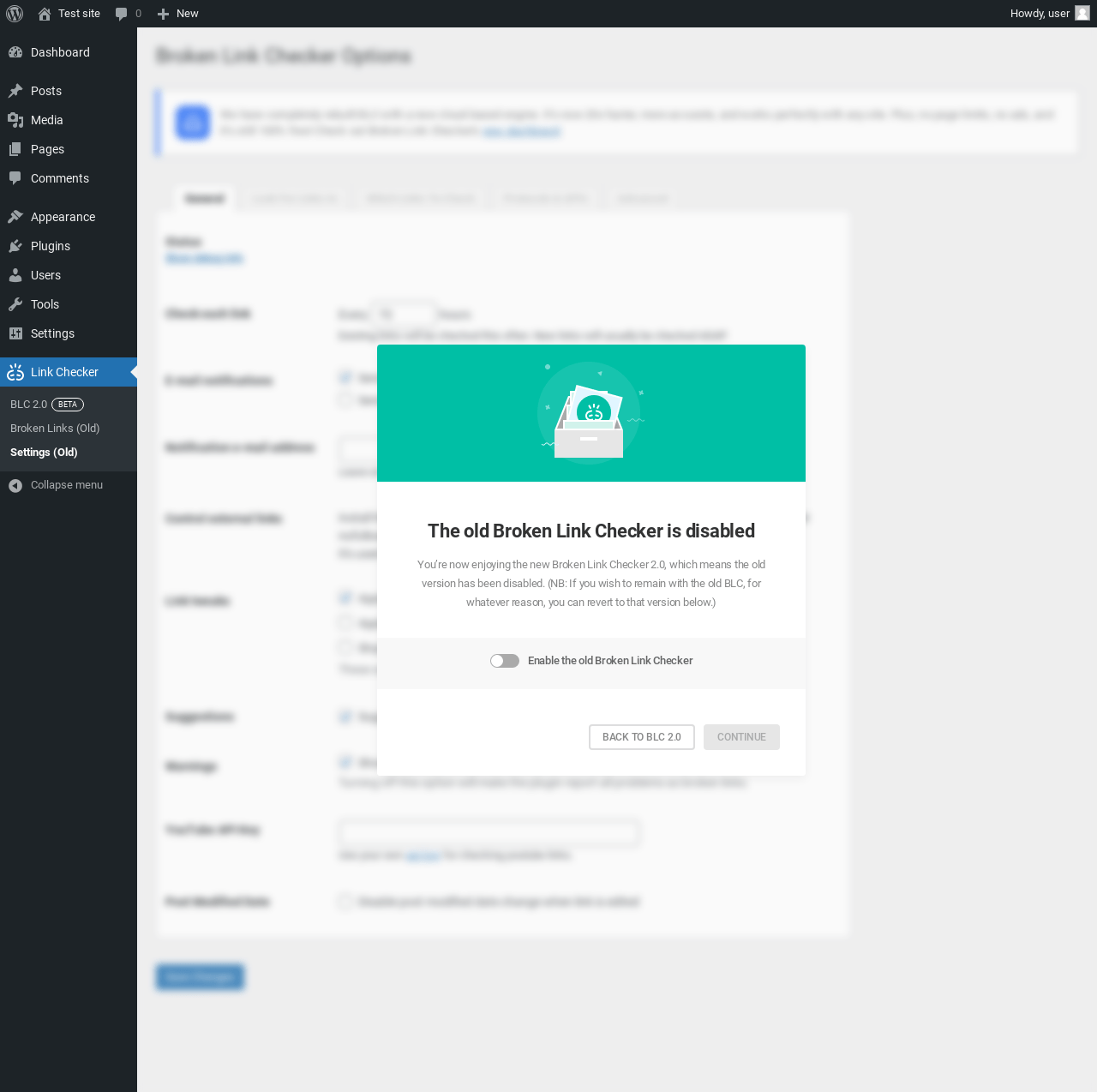Click the Link Checker plugin icon

(x=15, y=372)
